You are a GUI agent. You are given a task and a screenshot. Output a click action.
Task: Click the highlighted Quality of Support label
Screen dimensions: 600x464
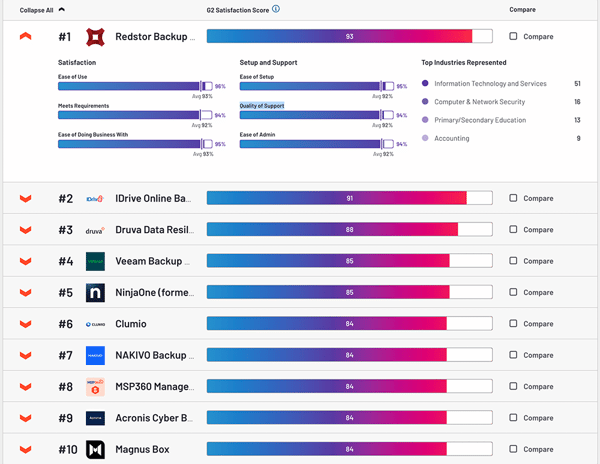pos(262,106)
